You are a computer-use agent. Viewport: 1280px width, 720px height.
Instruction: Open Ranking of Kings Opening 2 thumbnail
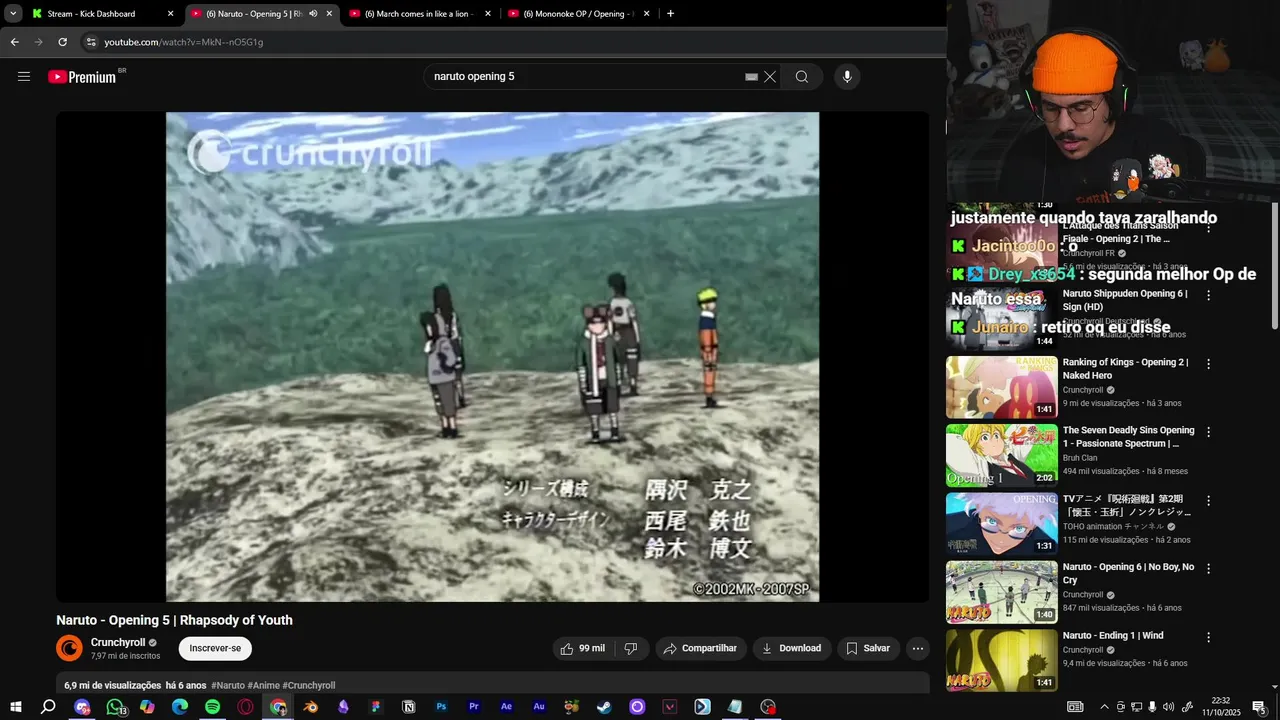1001,387
